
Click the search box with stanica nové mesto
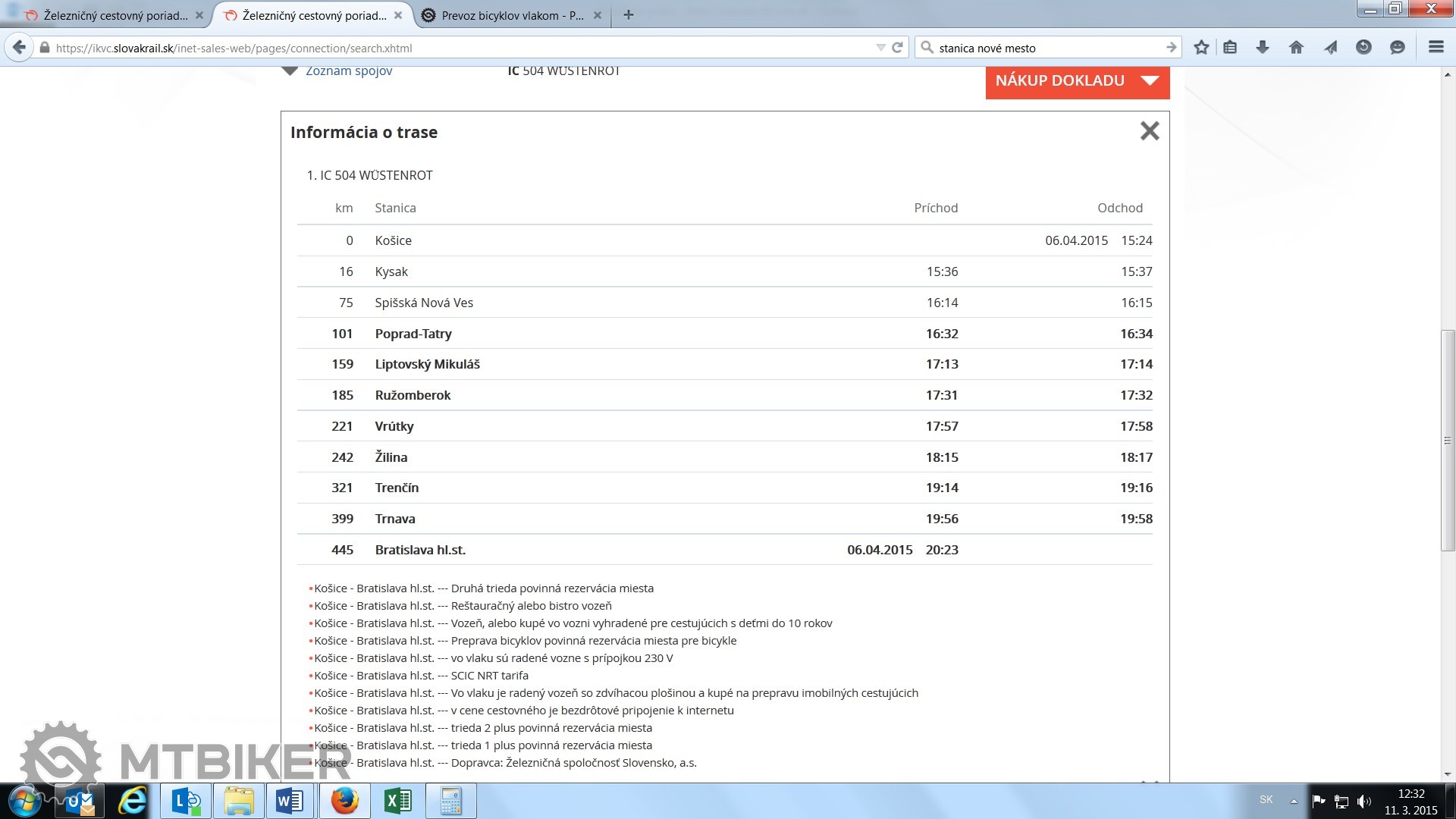[1046, 48]
